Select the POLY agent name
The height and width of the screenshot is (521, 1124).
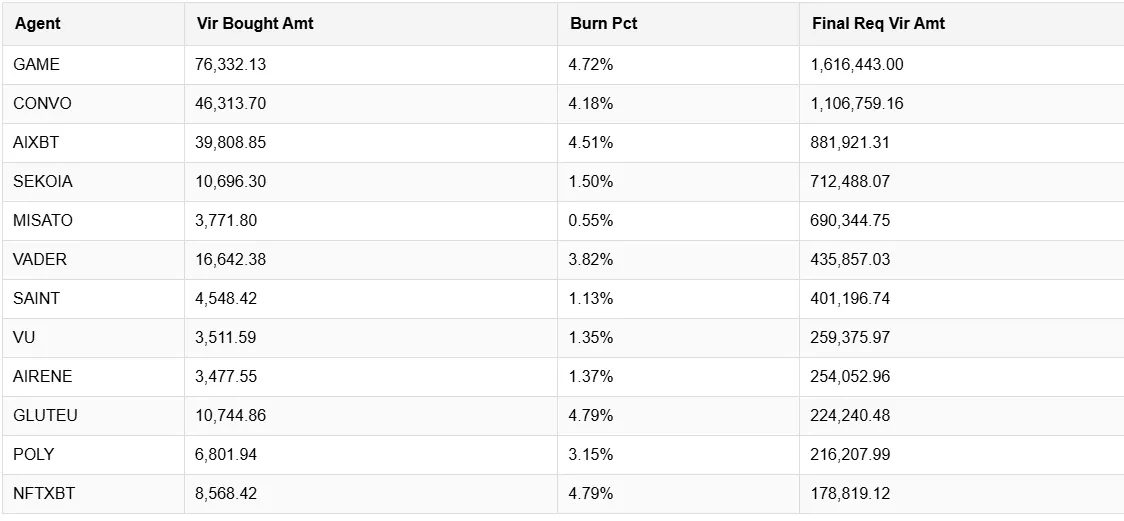click(x=34, y=454)
